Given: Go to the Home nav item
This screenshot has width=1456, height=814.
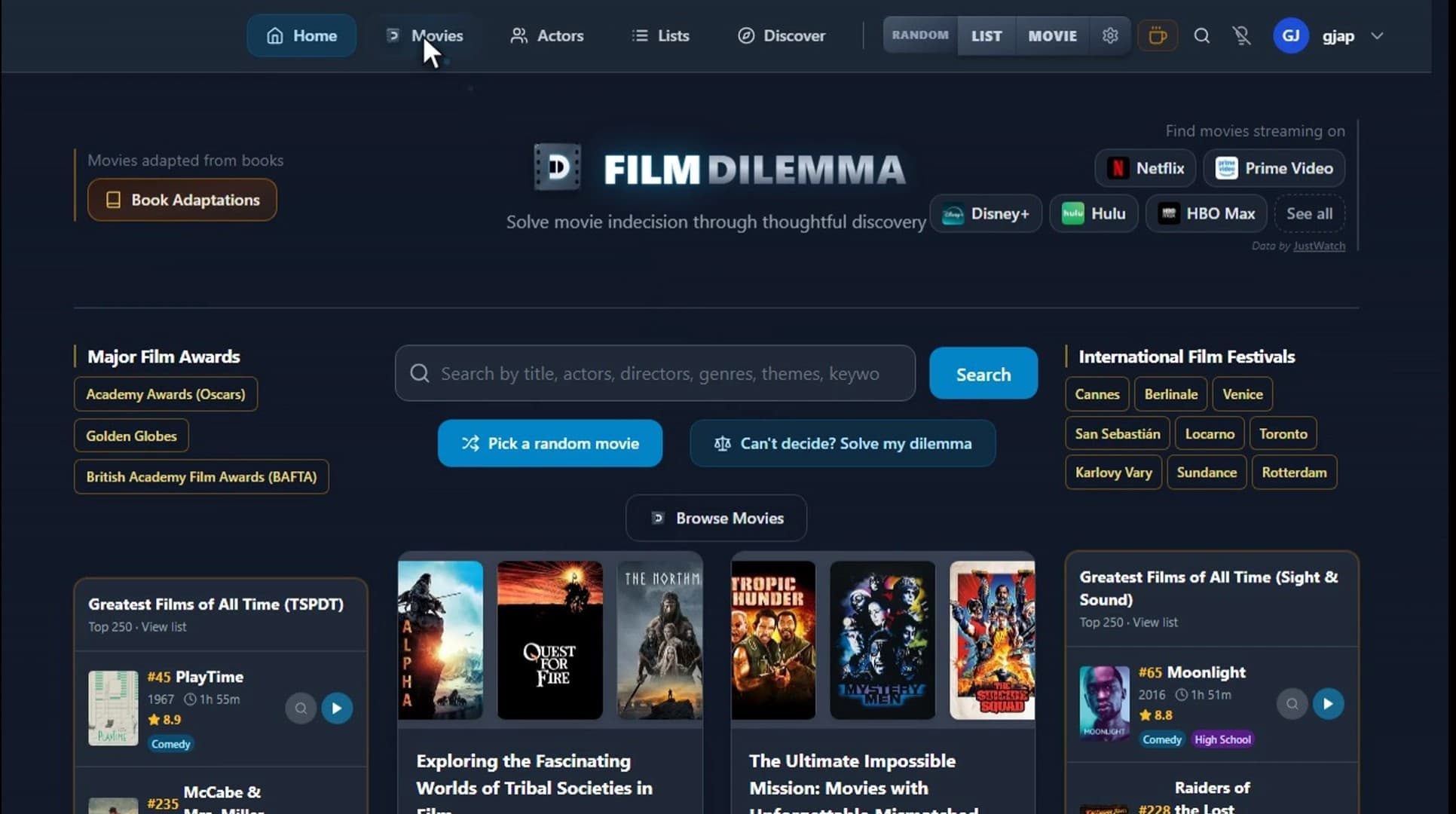Looking at the screenshot, I should (x=301, y=35).
